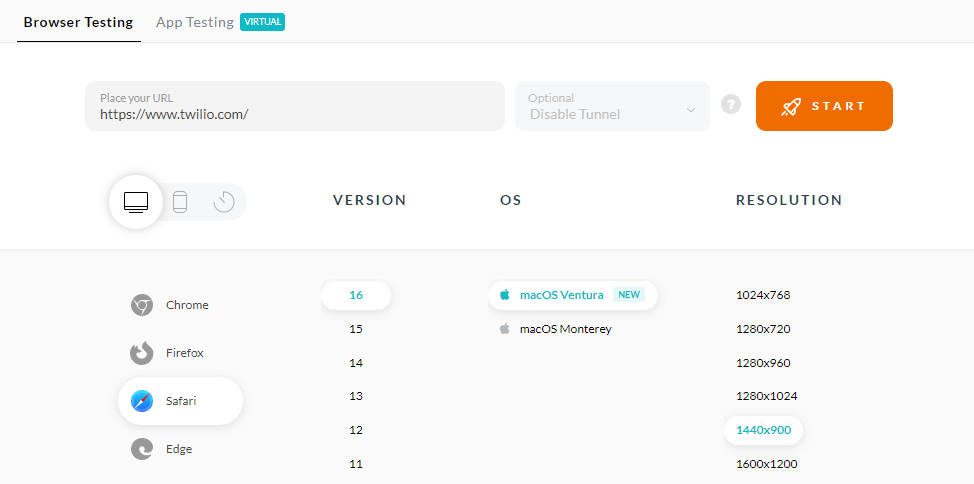Click Apple logo beside macOS Ventura
974x484 pixels.
(x=504, y=295)
